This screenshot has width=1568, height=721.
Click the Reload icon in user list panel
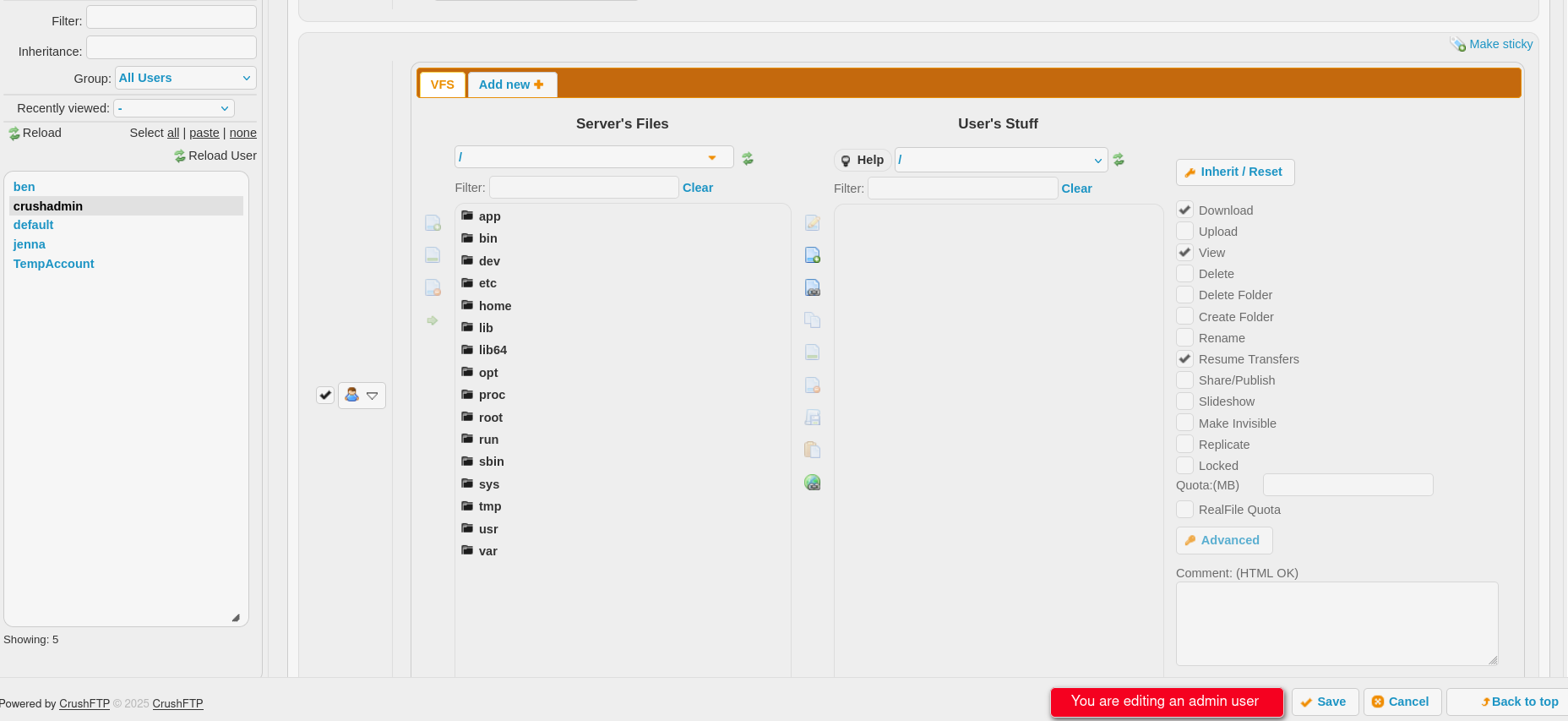14,134
